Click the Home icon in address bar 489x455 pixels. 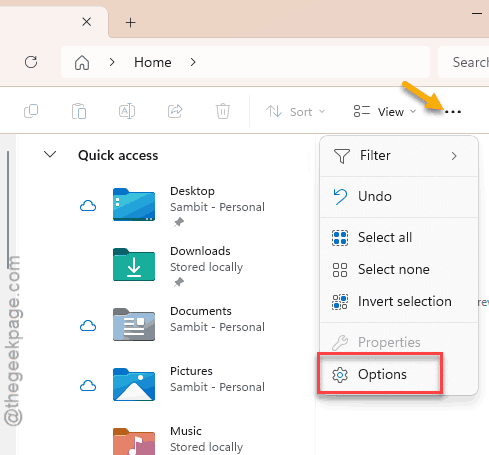point(82,62)
